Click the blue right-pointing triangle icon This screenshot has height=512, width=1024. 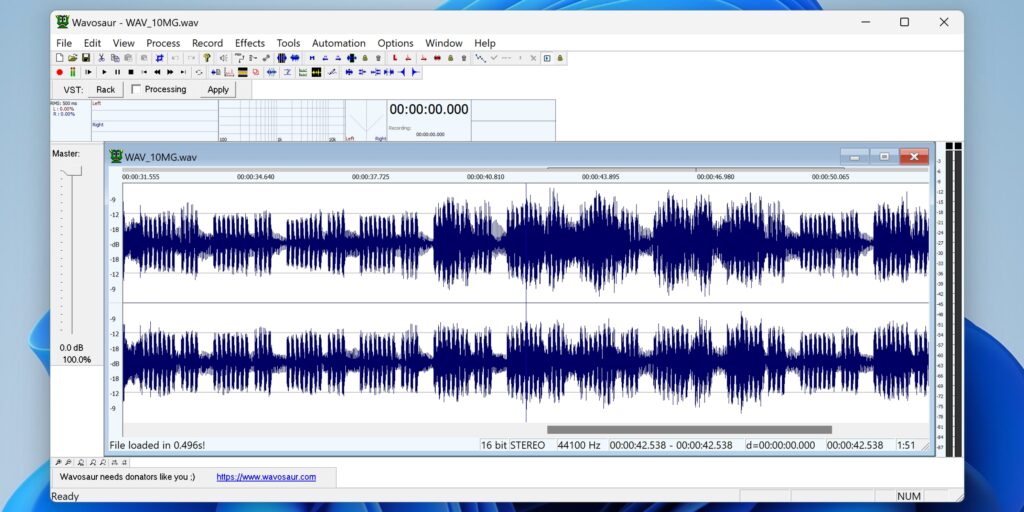coord(415,72)
